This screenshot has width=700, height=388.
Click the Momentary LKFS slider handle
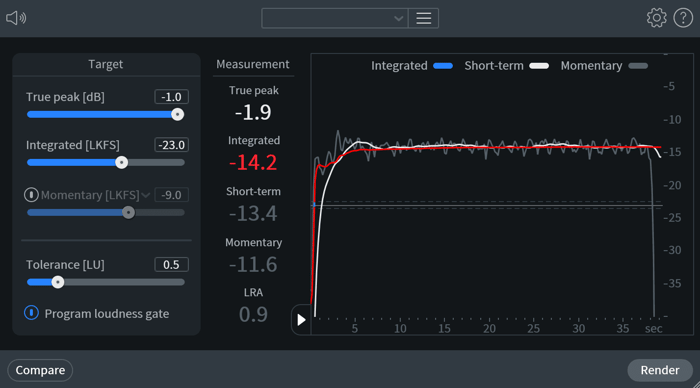click(129, 213)
